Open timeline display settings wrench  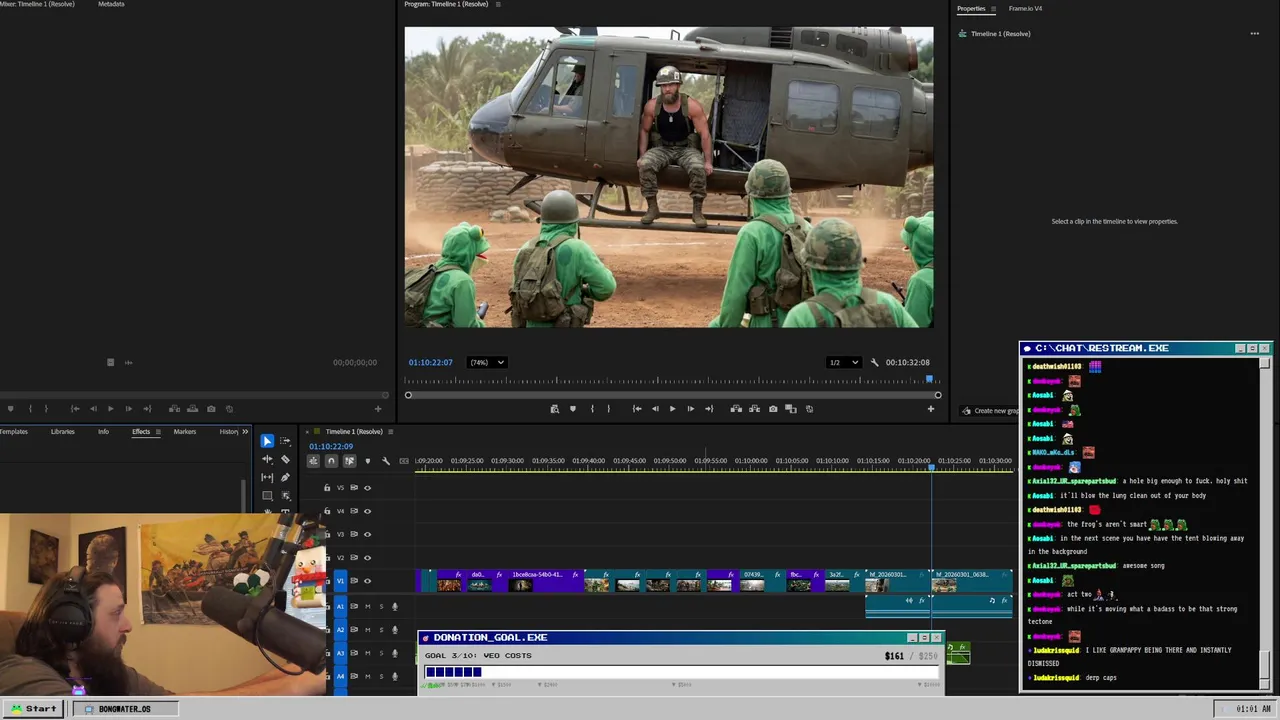coord(386,461)
